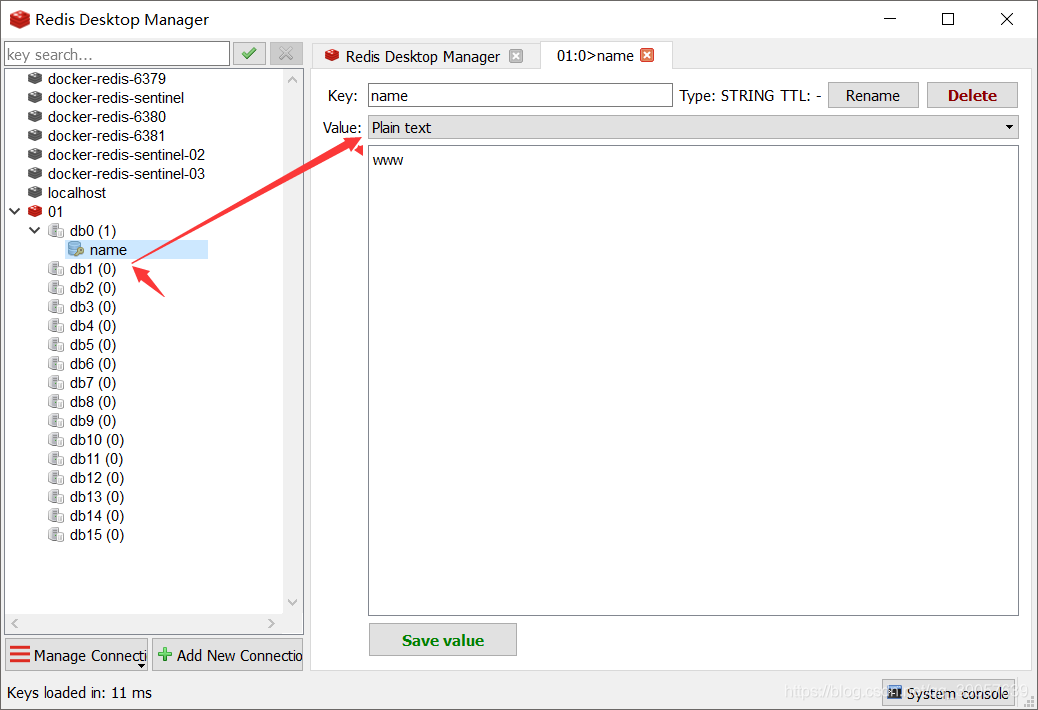Screen dimensions: 1038x710
Task: Minimize the Redis Desktop Manager window
Action: (x=890, y=19)
